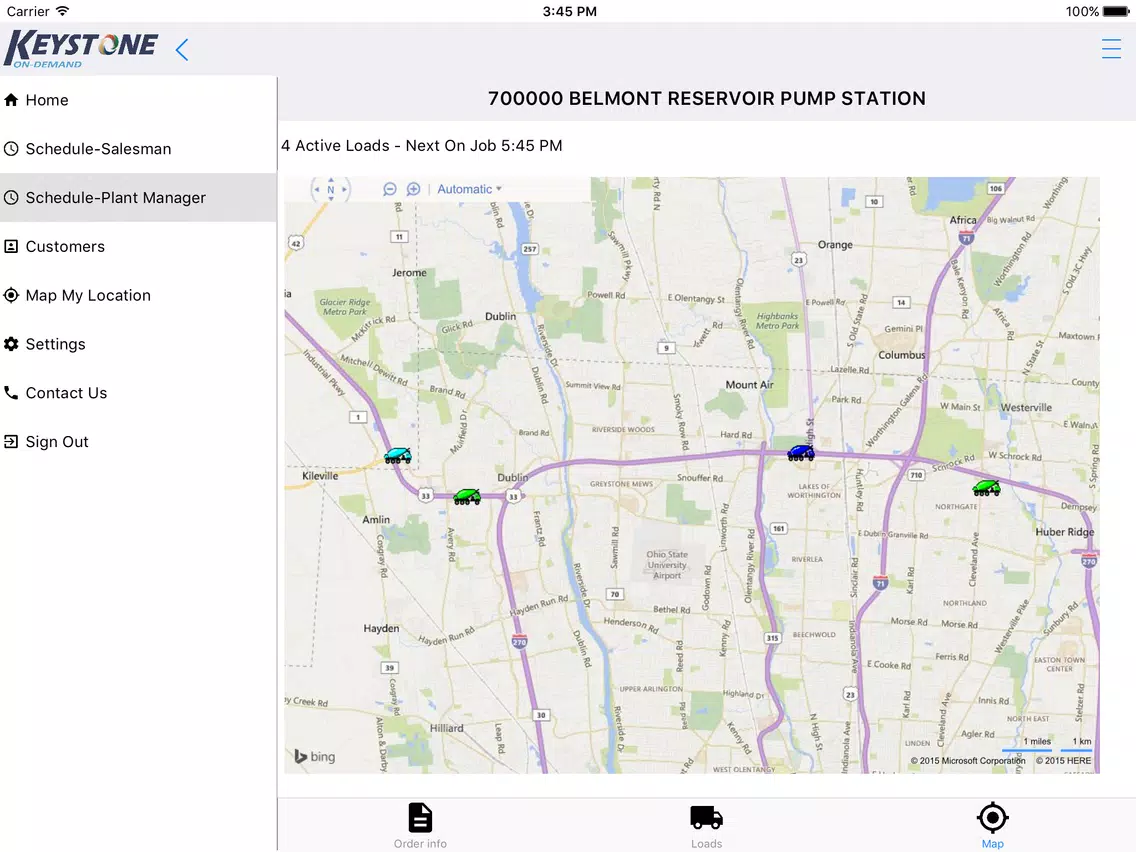Click the Customers contact icon
The image size is (1136, 852).
(x=11, y=246)
